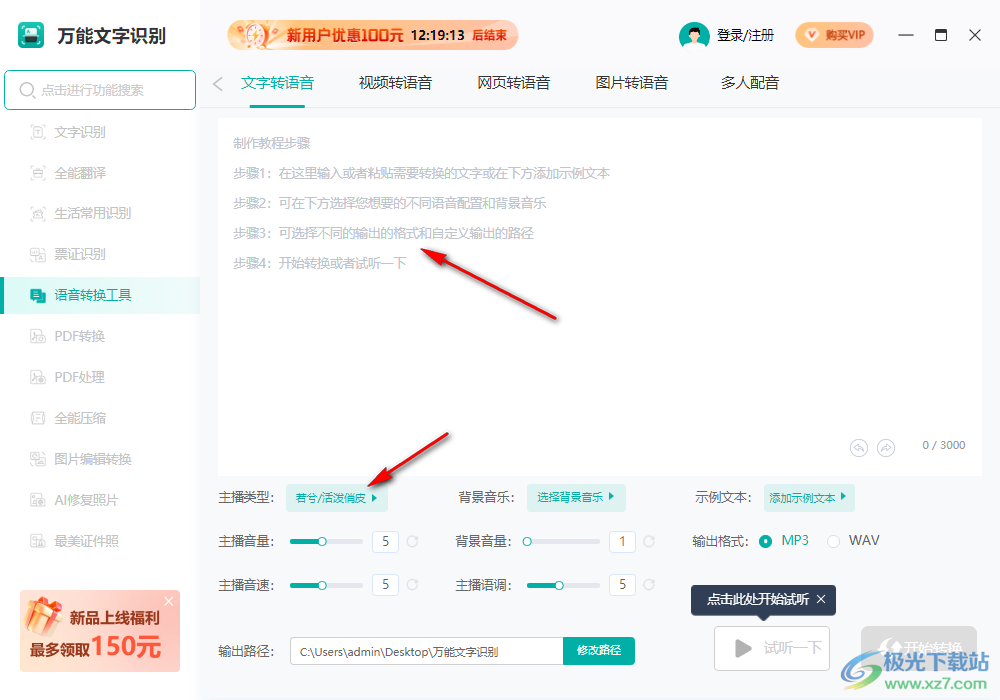Screen dimensions: 1000x700
Task: Click the redo arrow icon in text area
Action: (886, 448)
